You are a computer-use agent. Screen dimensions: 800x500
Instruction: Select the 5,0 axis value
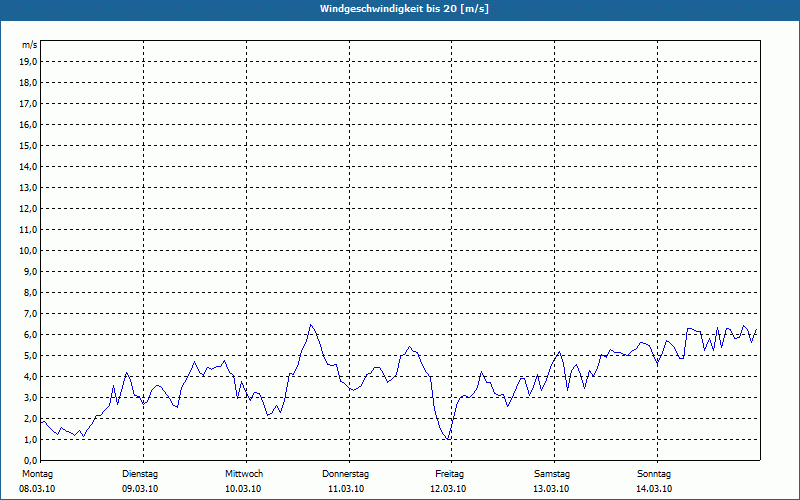click(30, 356)
